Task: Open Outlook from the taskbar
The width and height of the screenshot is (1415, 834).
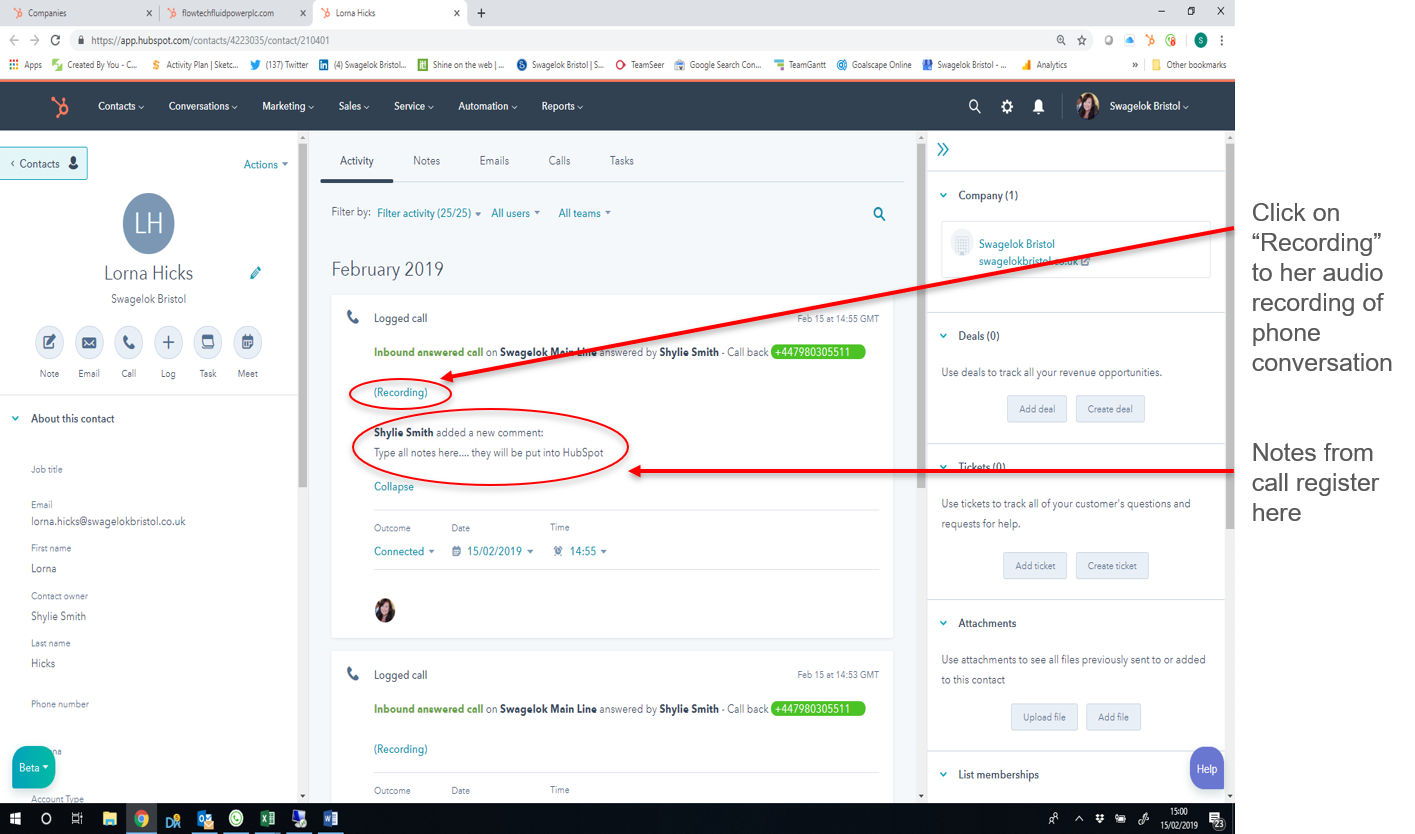Action: click(x=205, y=818)
